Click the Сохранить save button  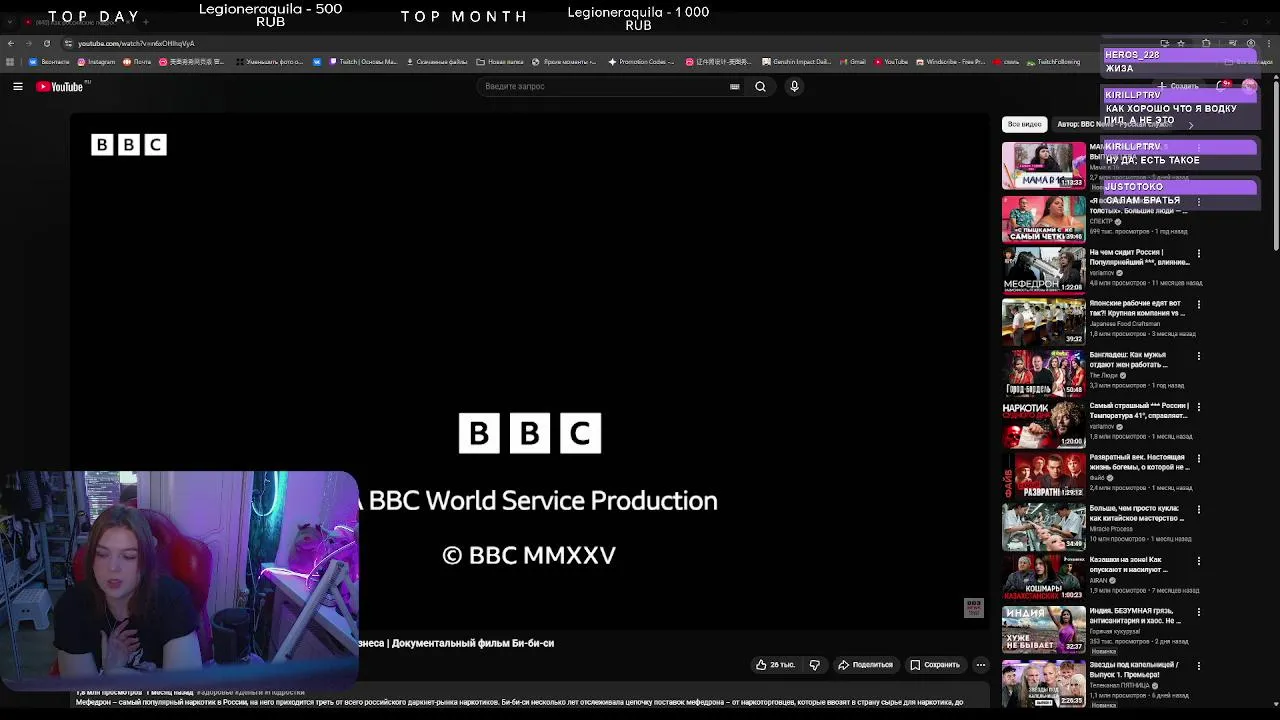click(935, 665)
